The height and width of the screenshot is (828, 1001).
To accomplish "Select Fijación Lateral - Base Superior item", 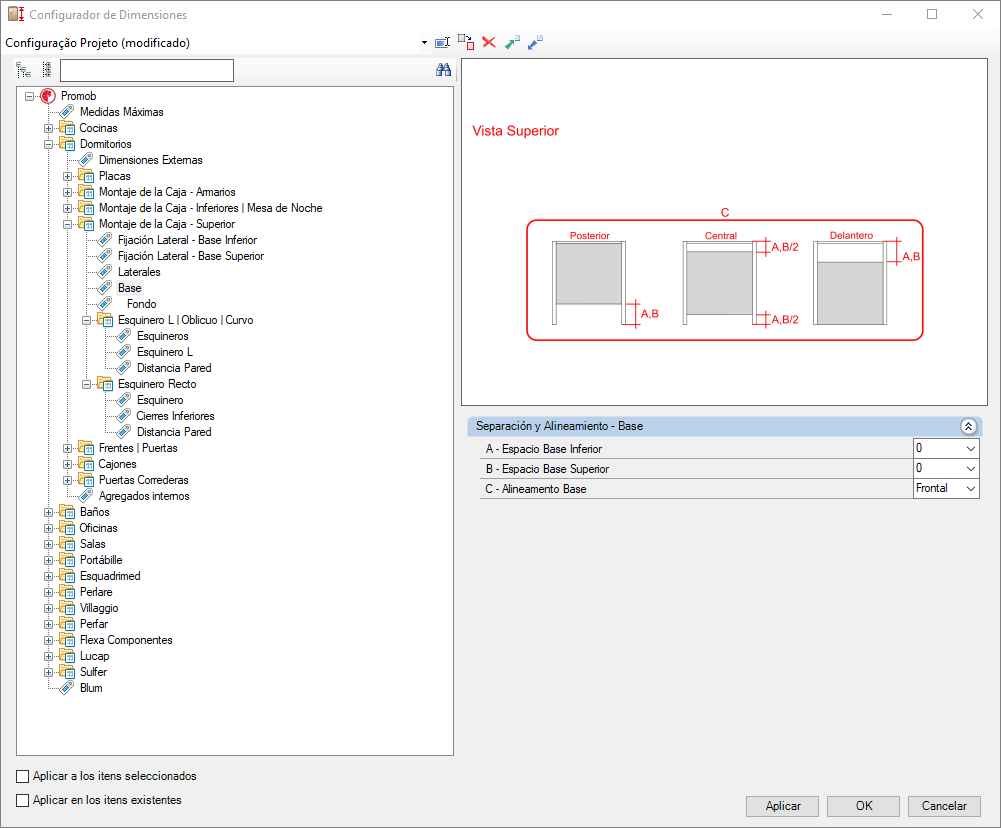I will (191, 256).
